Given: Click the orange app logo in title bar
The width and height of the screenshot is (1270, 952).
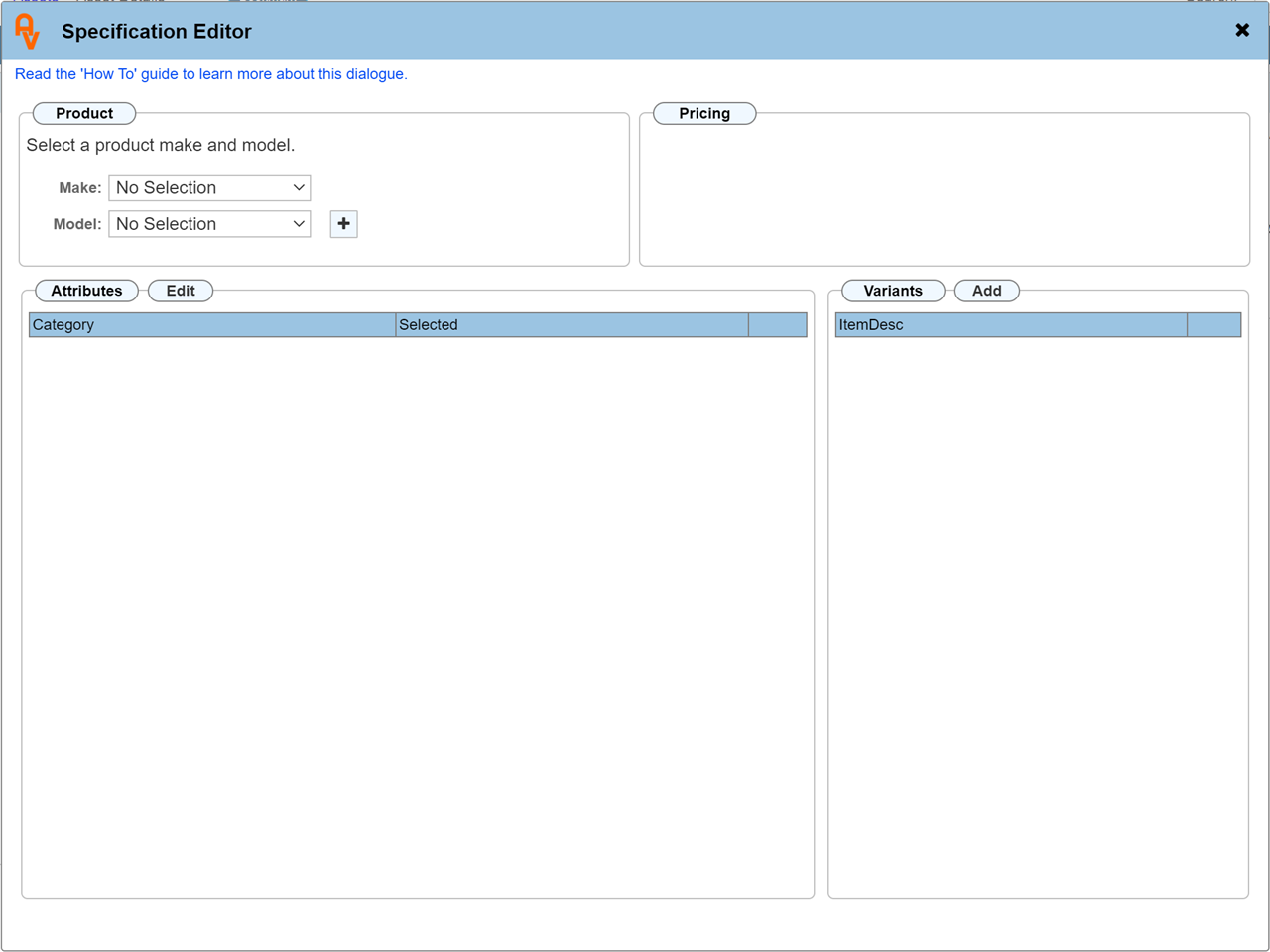Looking at the screenshot, I should (x=28, y=31).
